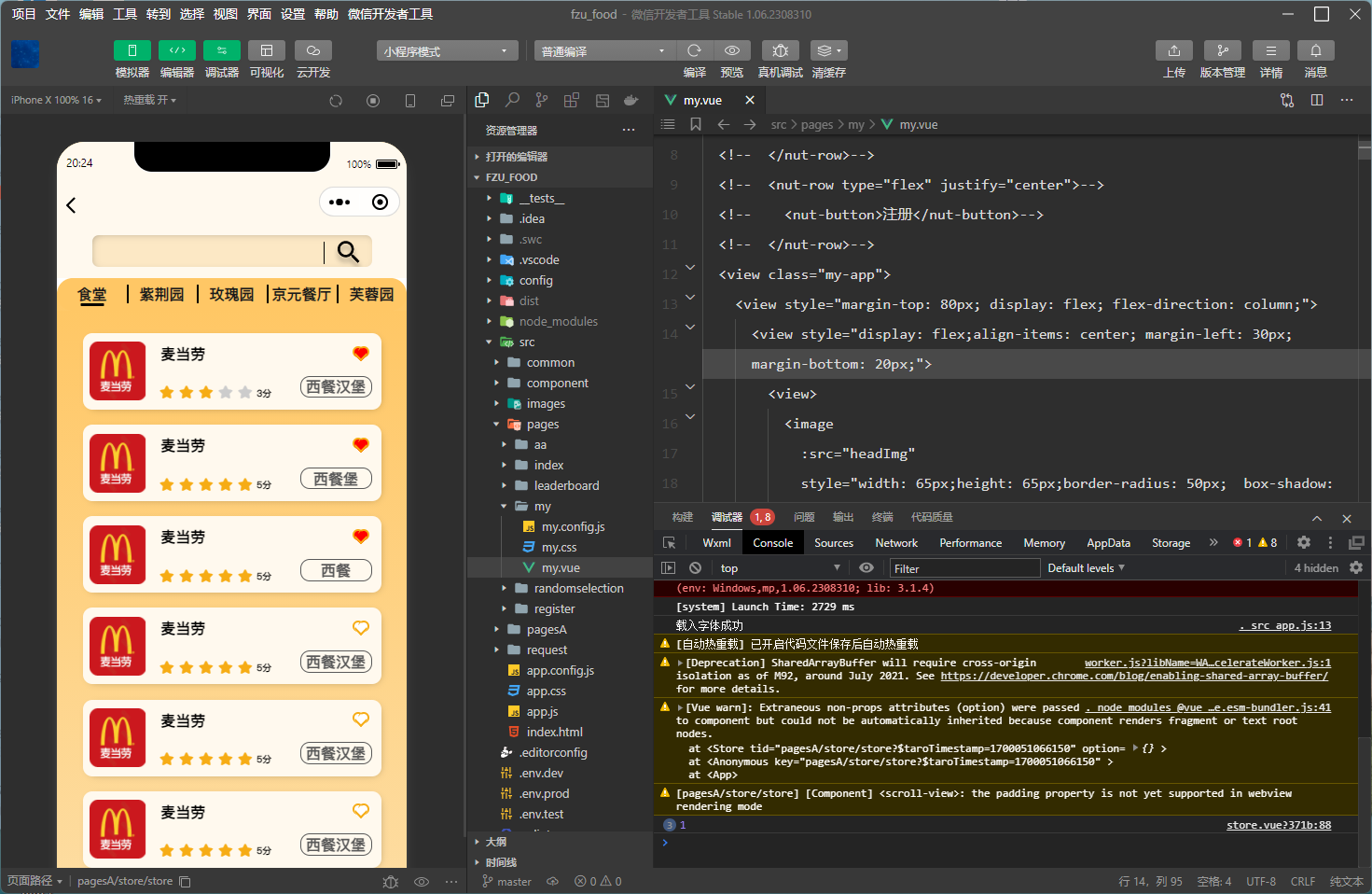Image resolution: width=1372 pixels, height=894 pixels.
Task: Open the Docker whale sidebar icon
Action: click(631, 100)
